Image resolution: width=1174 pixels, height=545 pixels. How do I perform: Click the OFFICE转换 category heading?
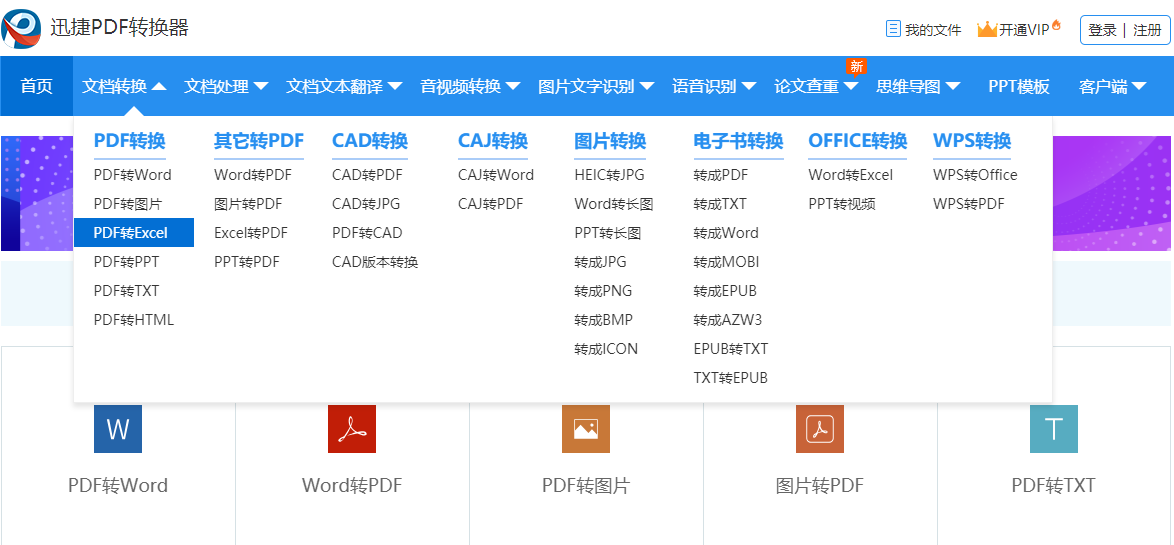click(857, 141)
